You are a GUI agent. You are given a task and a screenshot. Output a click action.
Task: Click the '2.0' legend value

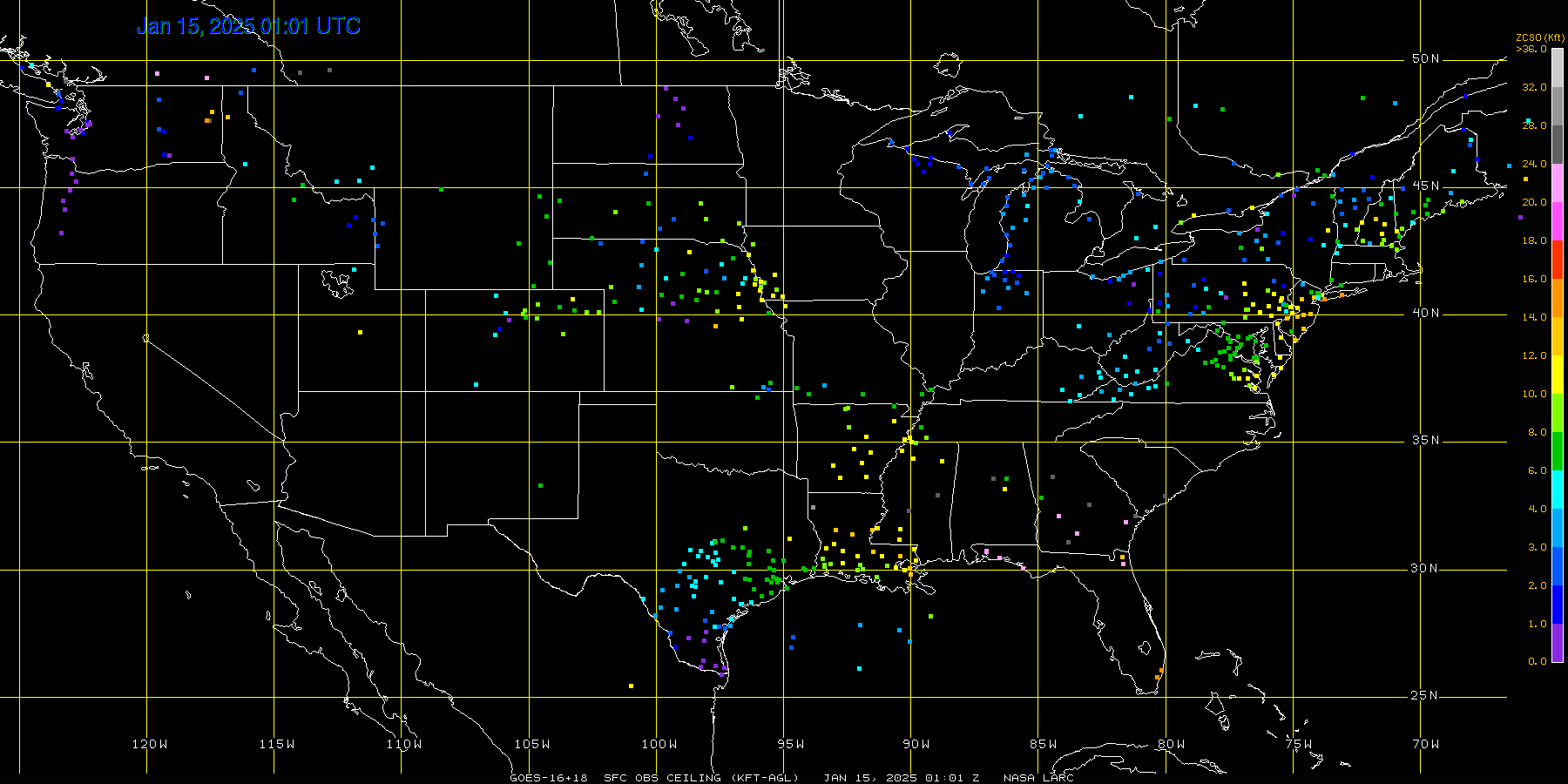(x=1538, y=585)
